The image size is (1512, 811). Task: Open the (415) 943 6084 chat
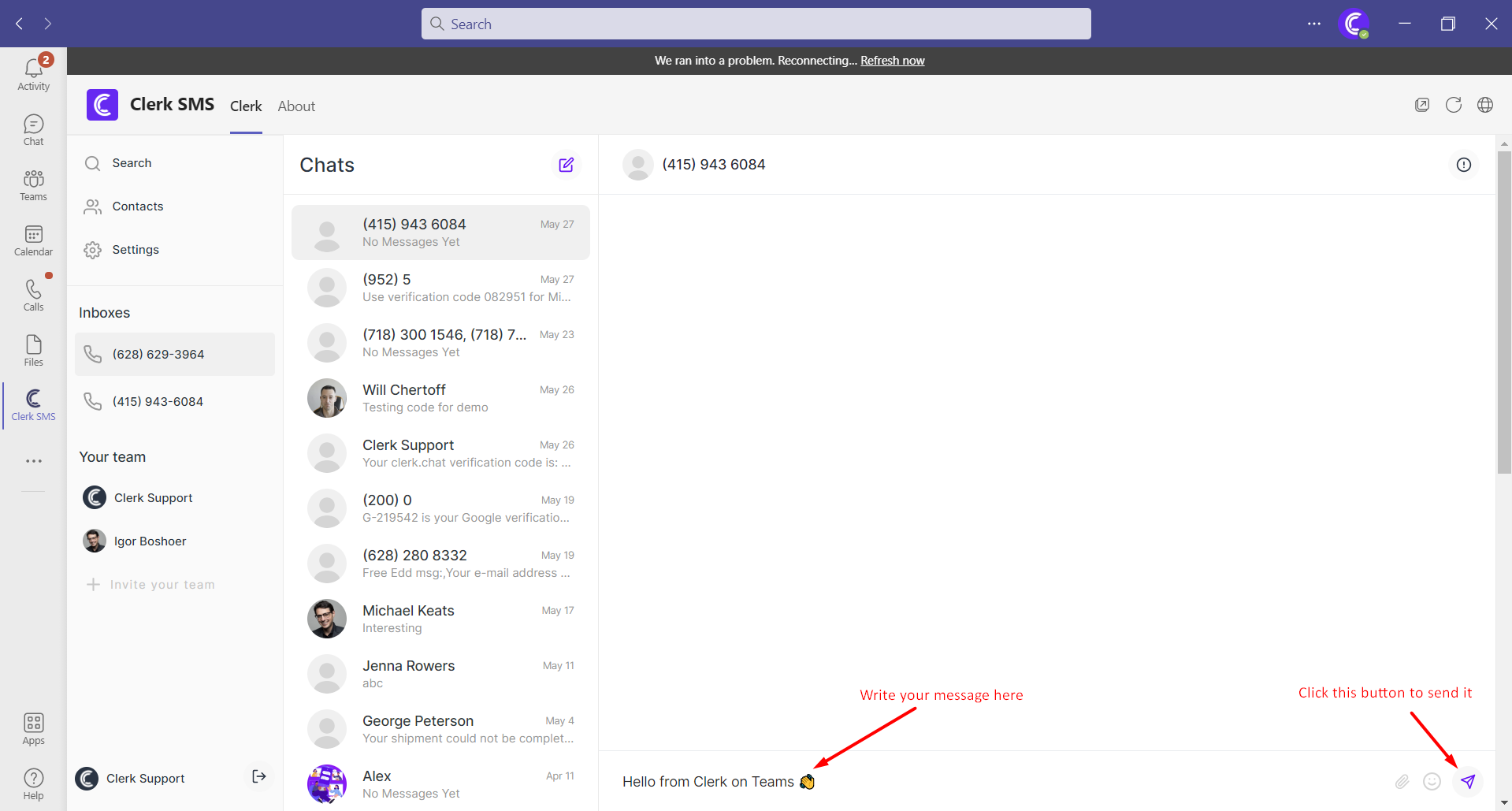[440, 233]
